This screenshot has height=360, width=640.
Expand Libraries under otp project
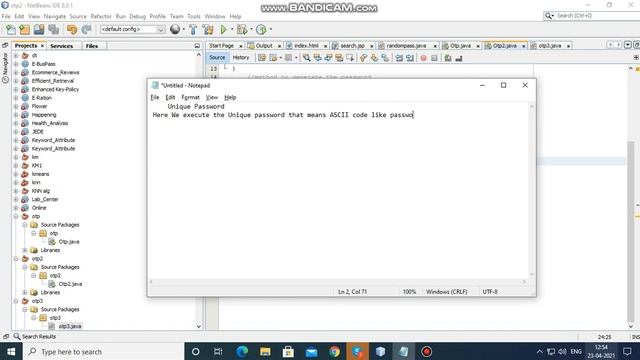pos(25,250)
